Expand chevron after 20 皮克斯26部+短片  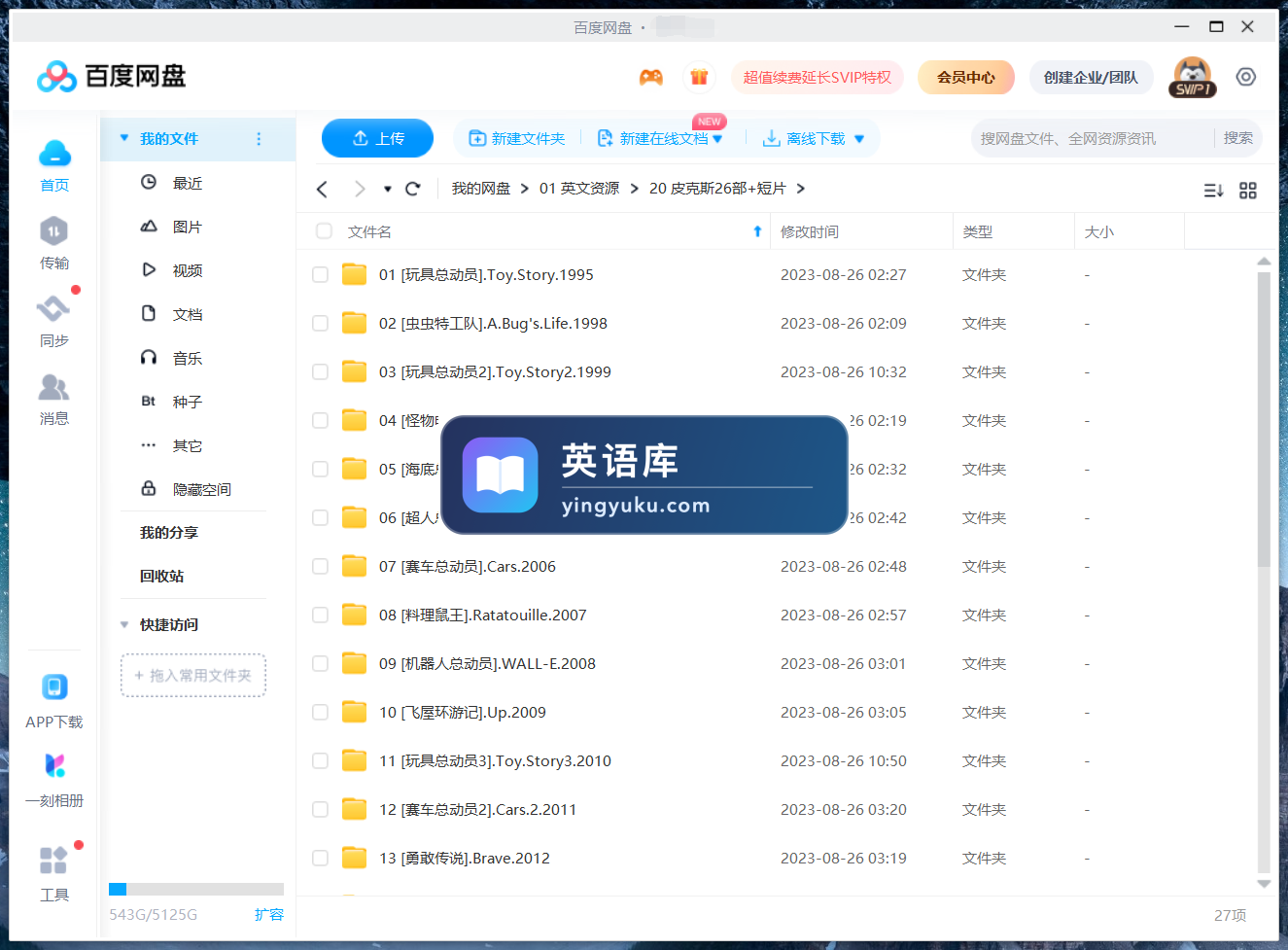click(801, 189)
